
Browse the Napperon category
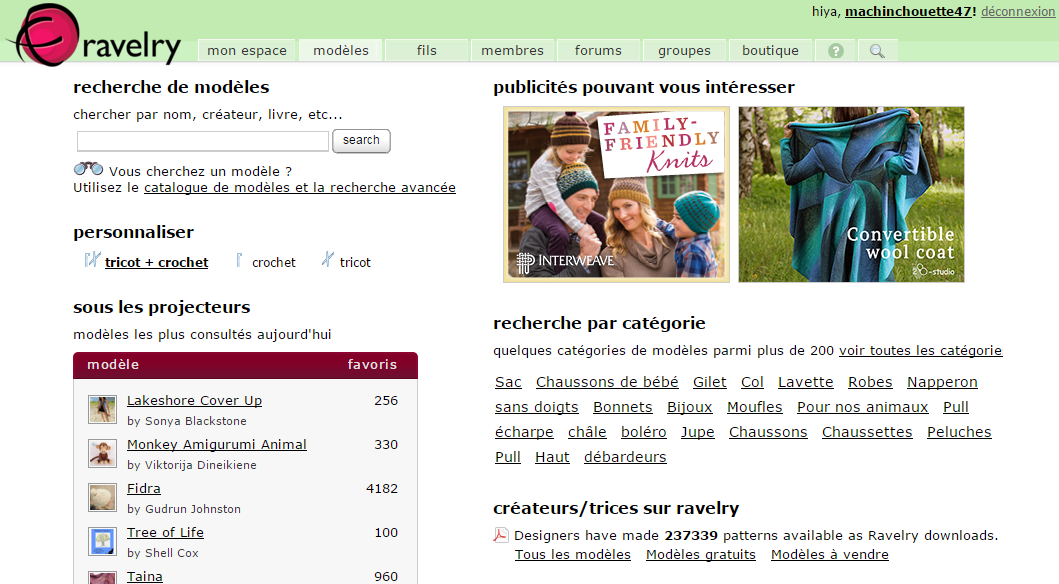[942, 382]
